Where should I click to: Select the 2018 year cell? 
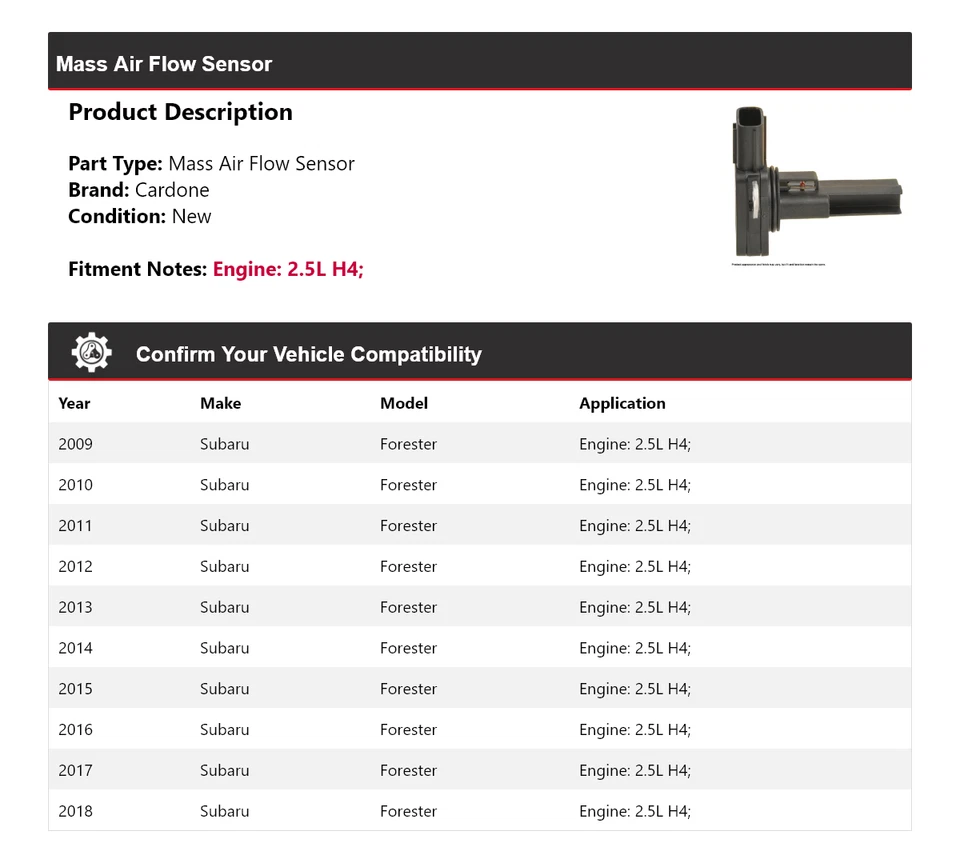click(75, 811)
